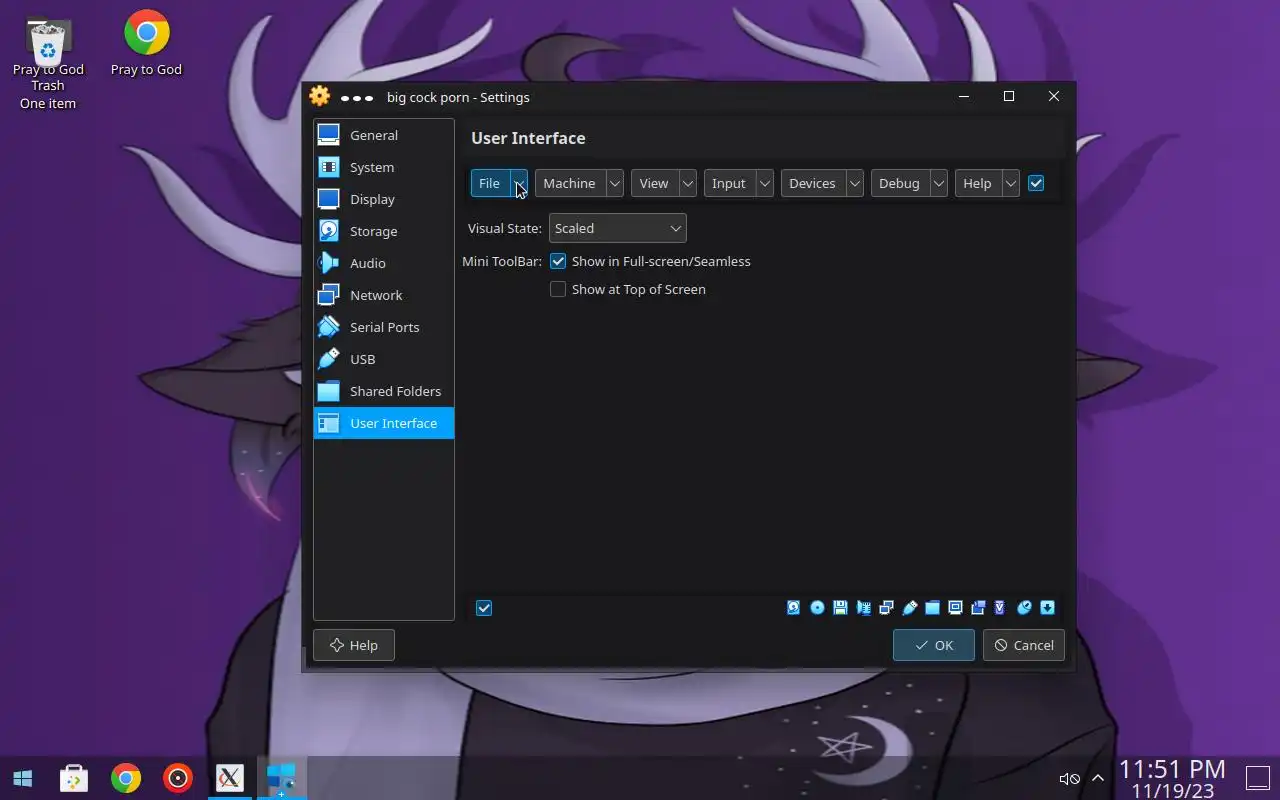Viewport: 1280px width, 800px height.
Task: Click the taskbar clock showing 11:51 PM
Action: [x=1172, y=779]
